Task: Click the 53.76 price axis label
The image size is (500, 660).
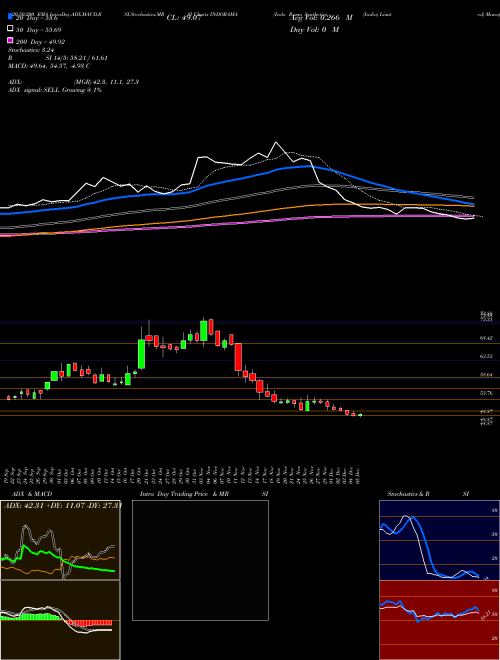Action: [487, 393]
